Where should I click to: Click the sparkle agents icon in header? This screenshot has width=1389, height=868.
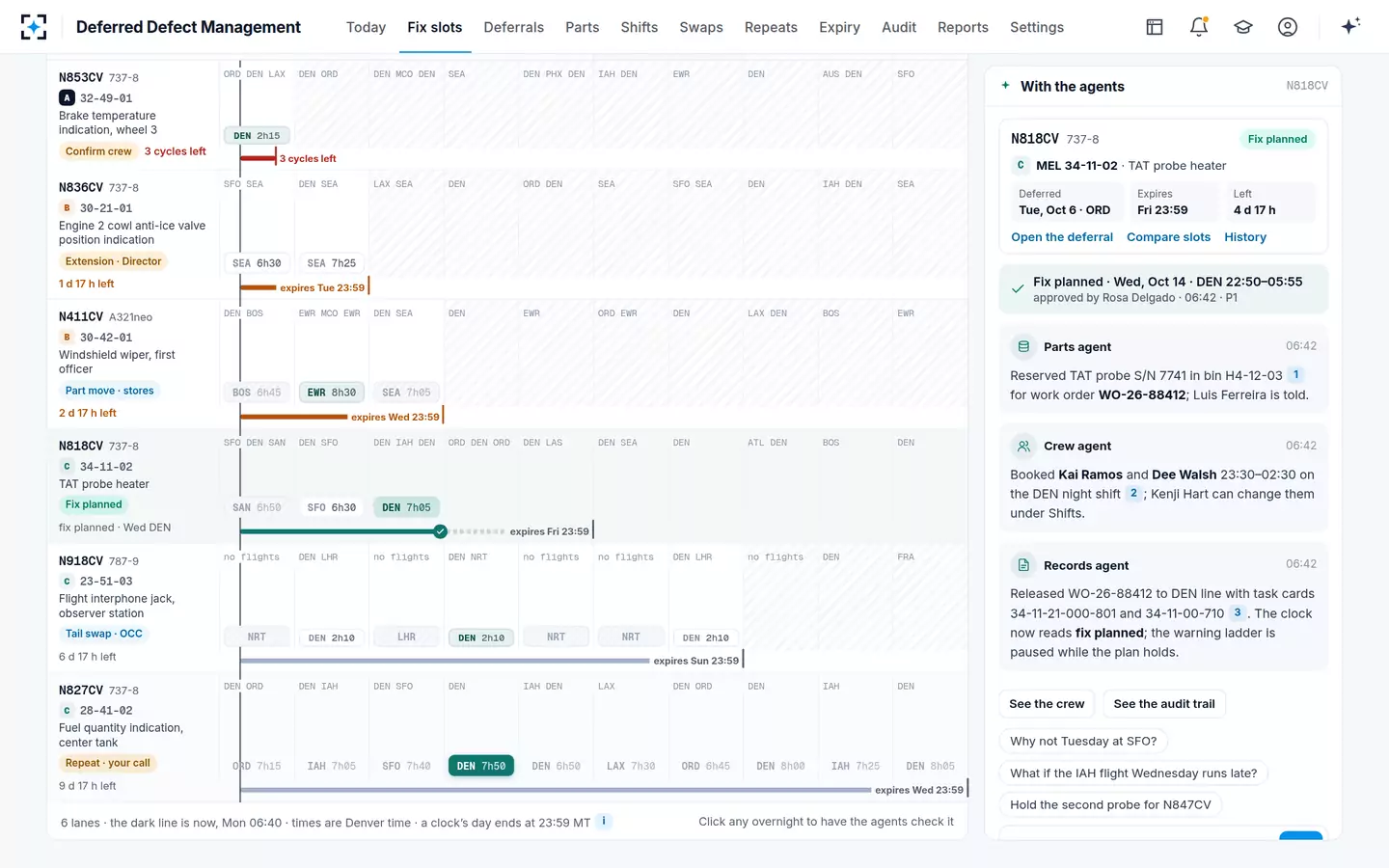coord(1350,26)
